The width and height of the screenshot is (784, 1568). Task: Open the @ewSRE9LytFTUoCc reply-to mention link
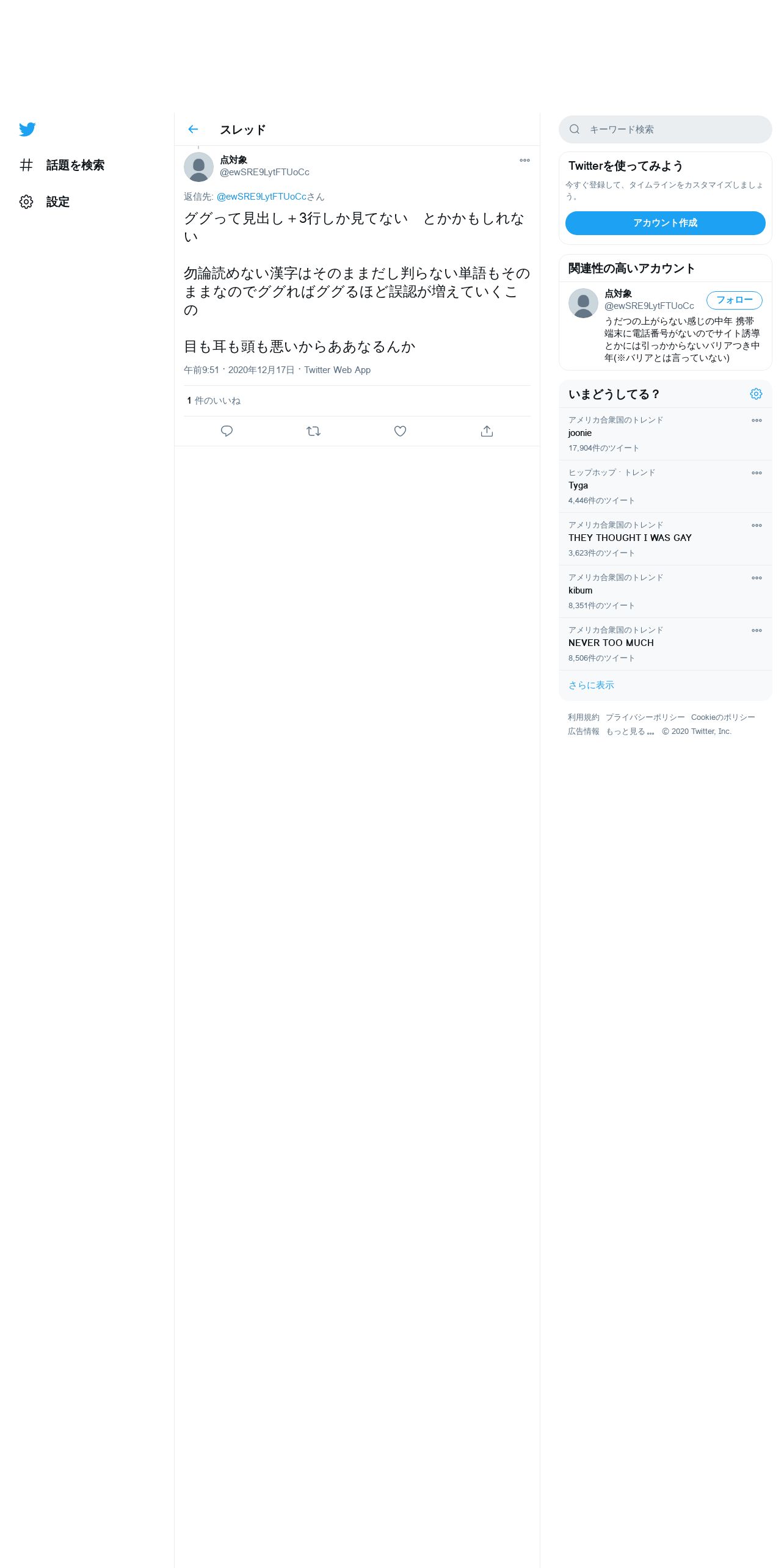261,197
